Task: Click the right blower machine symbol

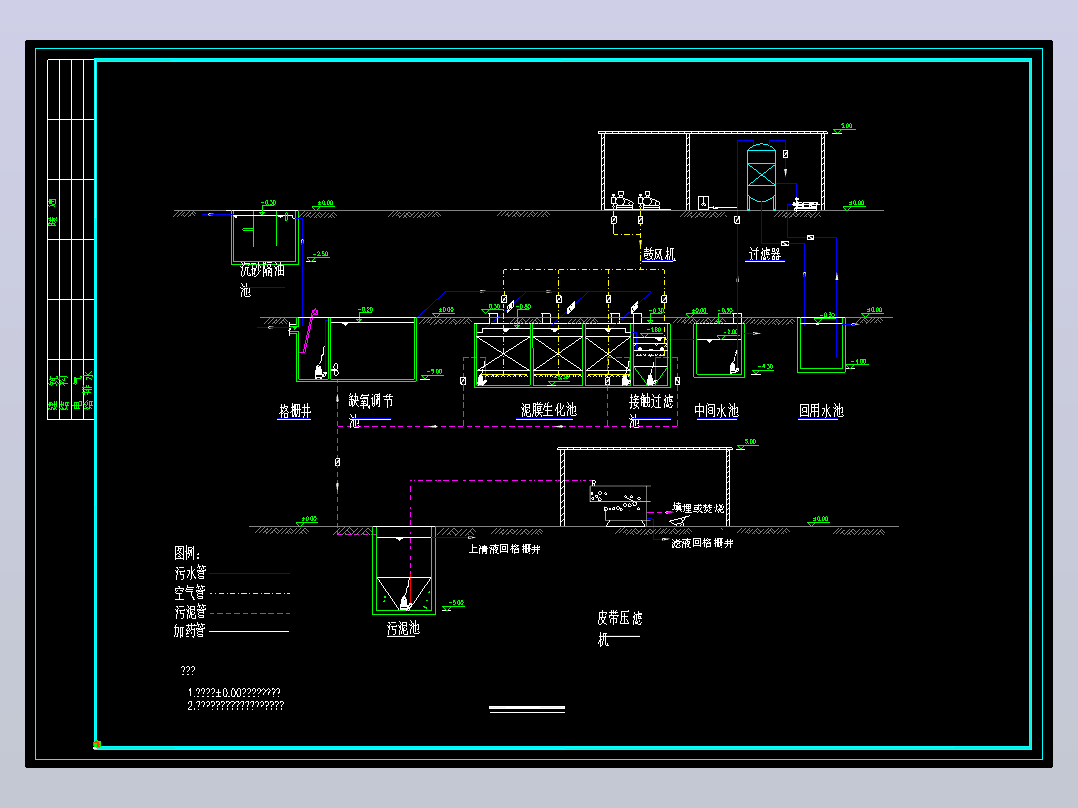Action: pyautogui.click(x=648, y=201)
